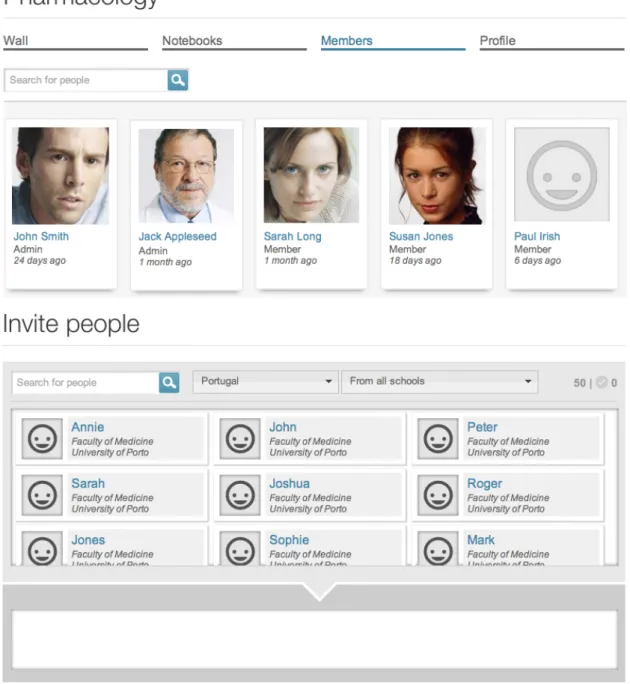Screen dimensions: 630x684
Task: Focus the invite Search for people field
Action: [x=86, y=383]
